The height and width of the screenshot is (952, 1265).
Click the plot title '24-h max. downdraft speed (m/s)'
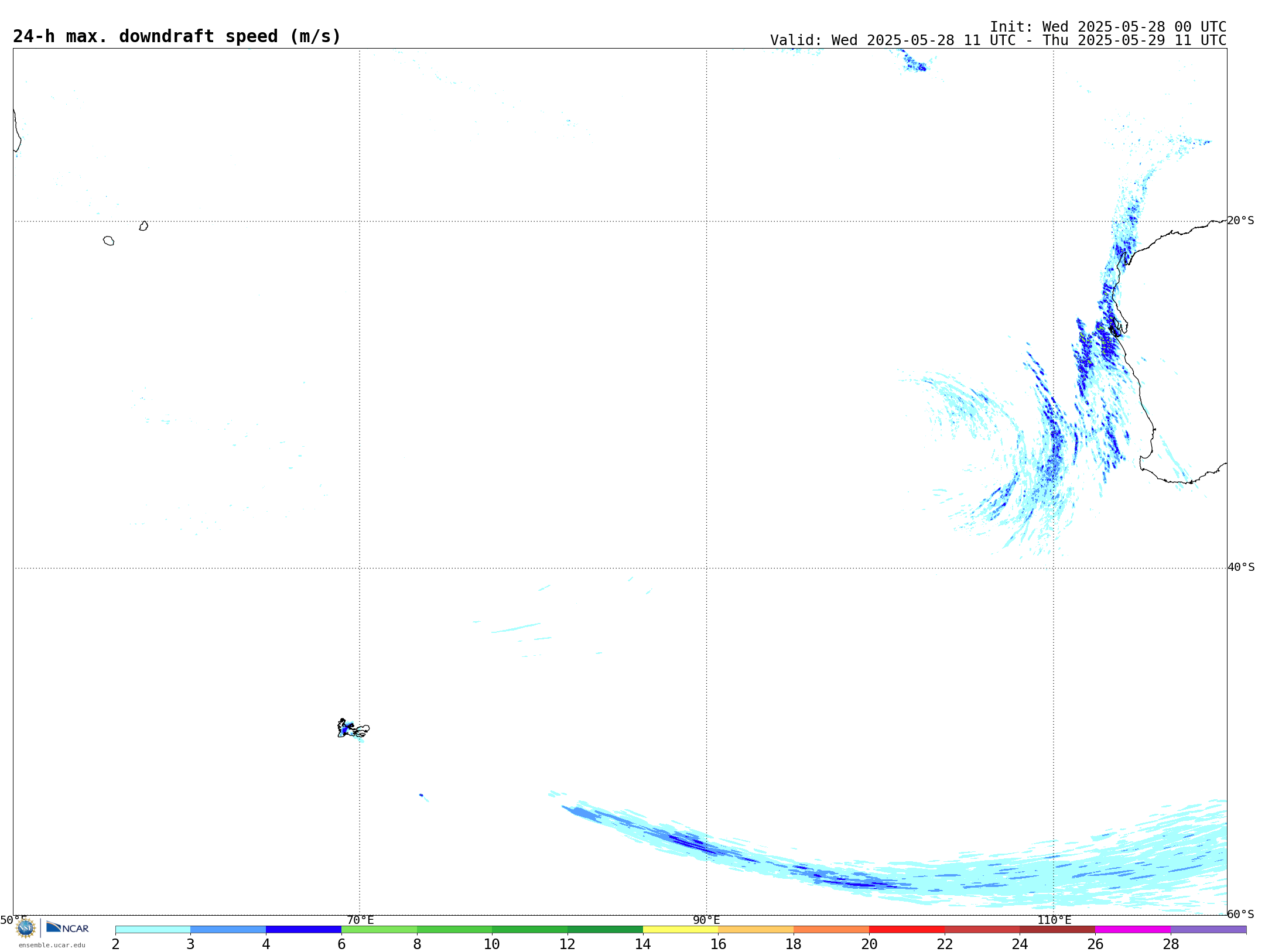pos(177,36)
